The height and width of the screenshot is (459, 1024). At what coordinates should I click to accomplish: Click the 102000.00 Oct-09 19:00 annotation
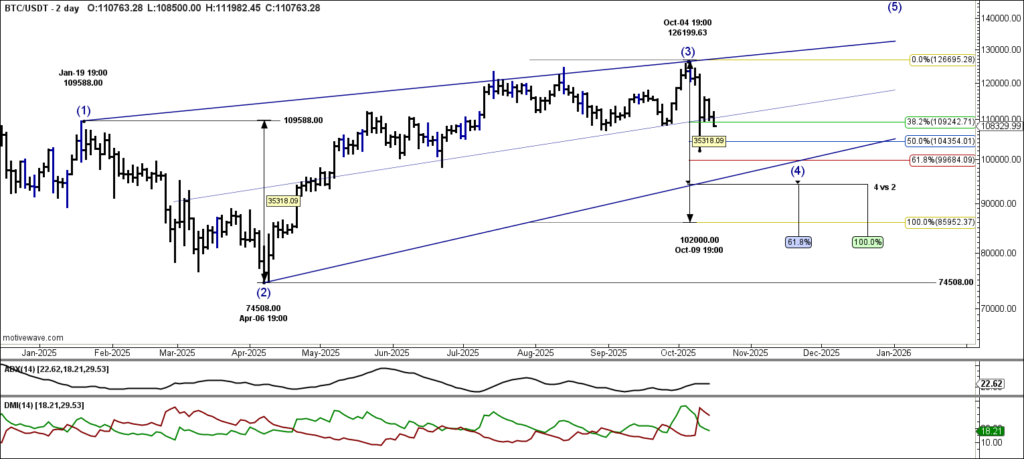click(699, 245)
